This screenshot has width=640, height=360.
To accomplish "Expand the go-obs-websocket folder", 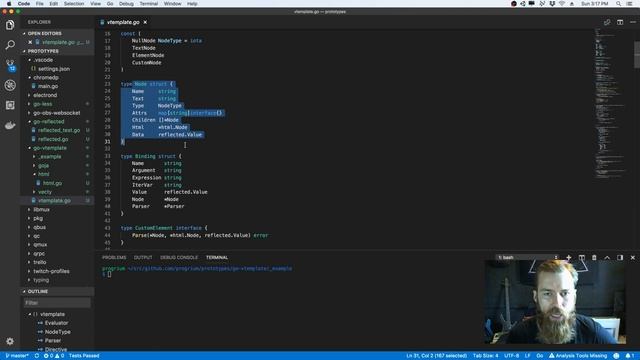I will pos(56,113).
